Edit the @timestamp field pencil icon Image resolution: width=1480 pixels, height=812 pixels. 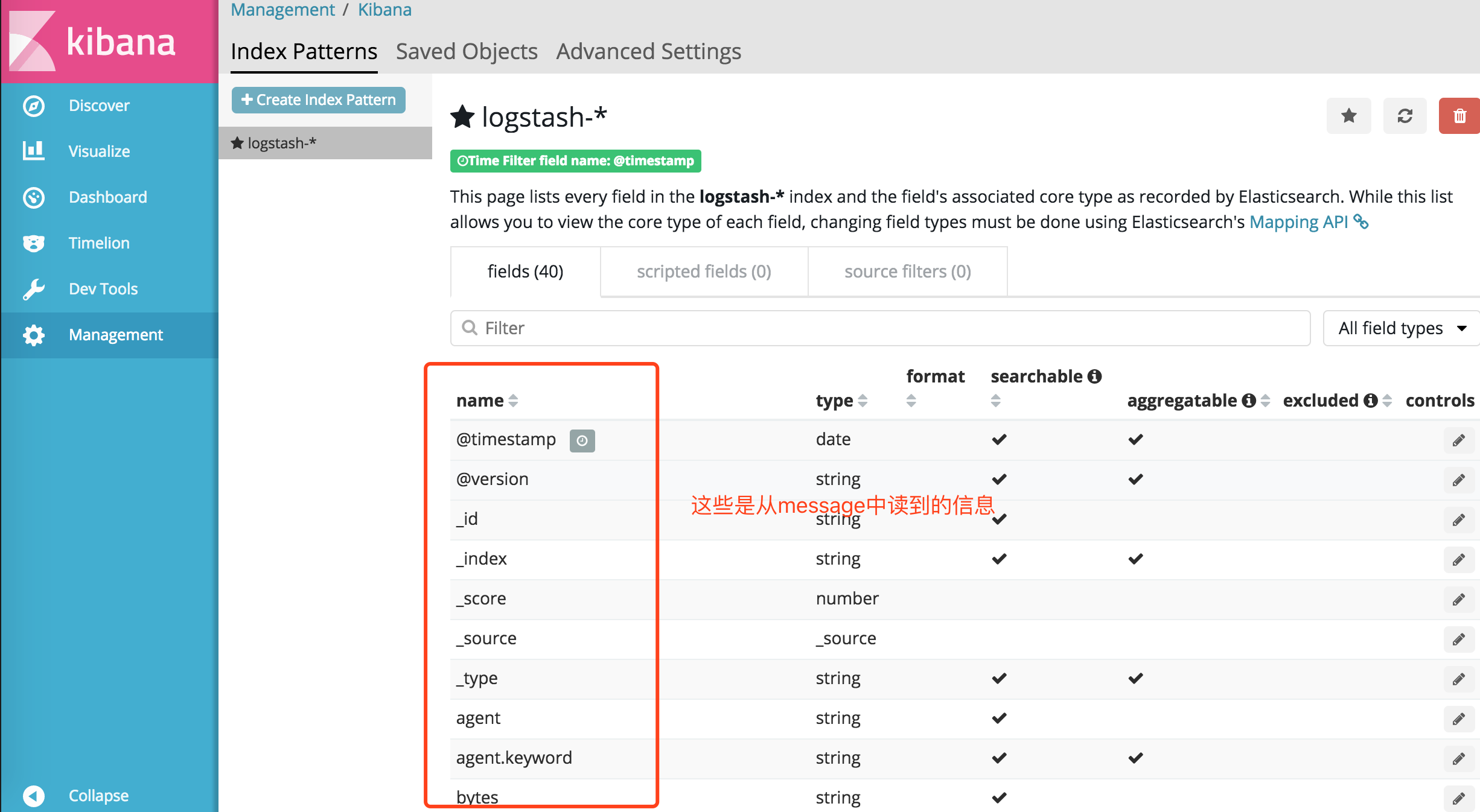click(x=1458, y=440)
